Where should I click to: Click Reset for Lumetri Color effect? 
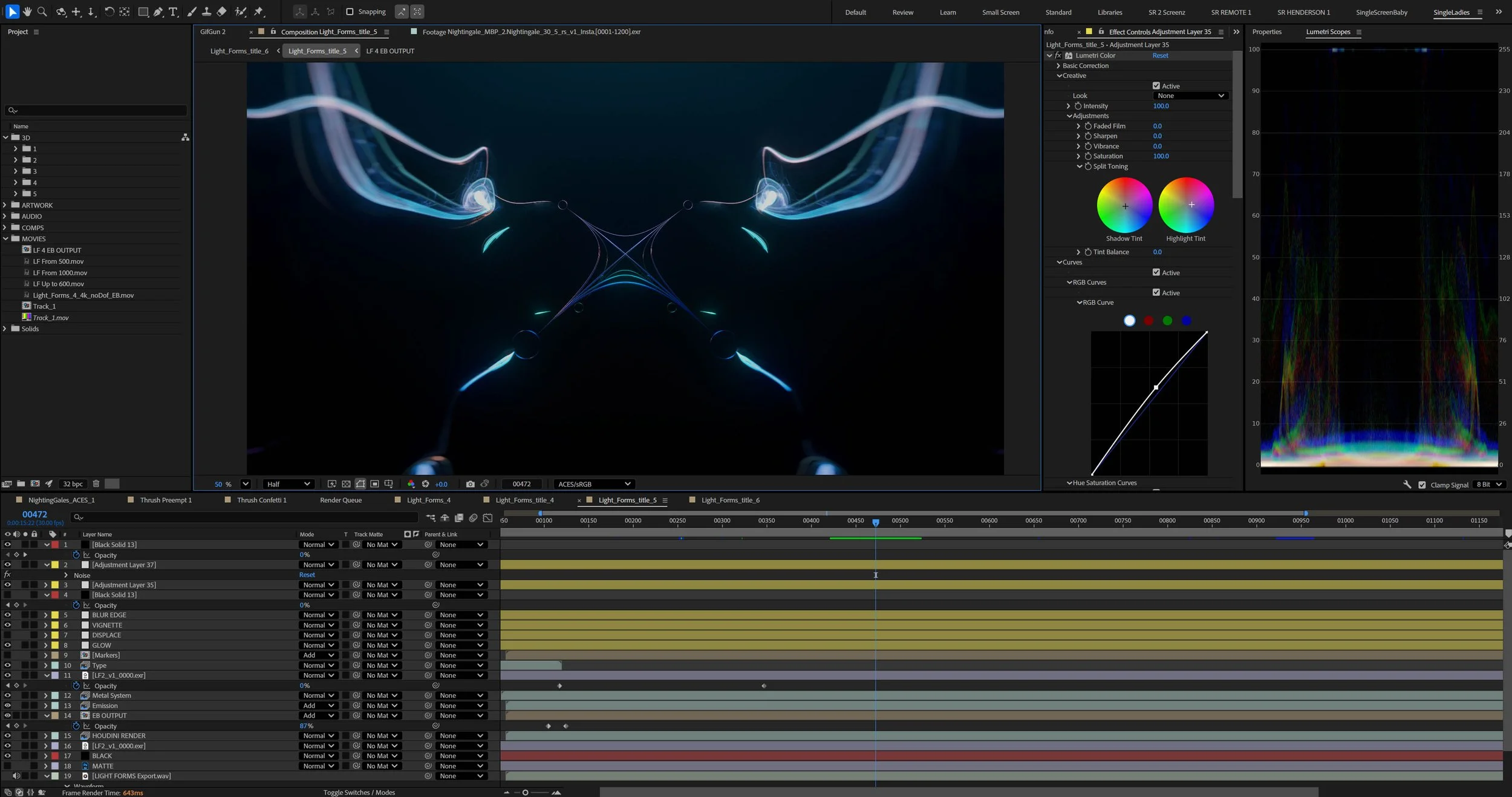coord(1159,56)
